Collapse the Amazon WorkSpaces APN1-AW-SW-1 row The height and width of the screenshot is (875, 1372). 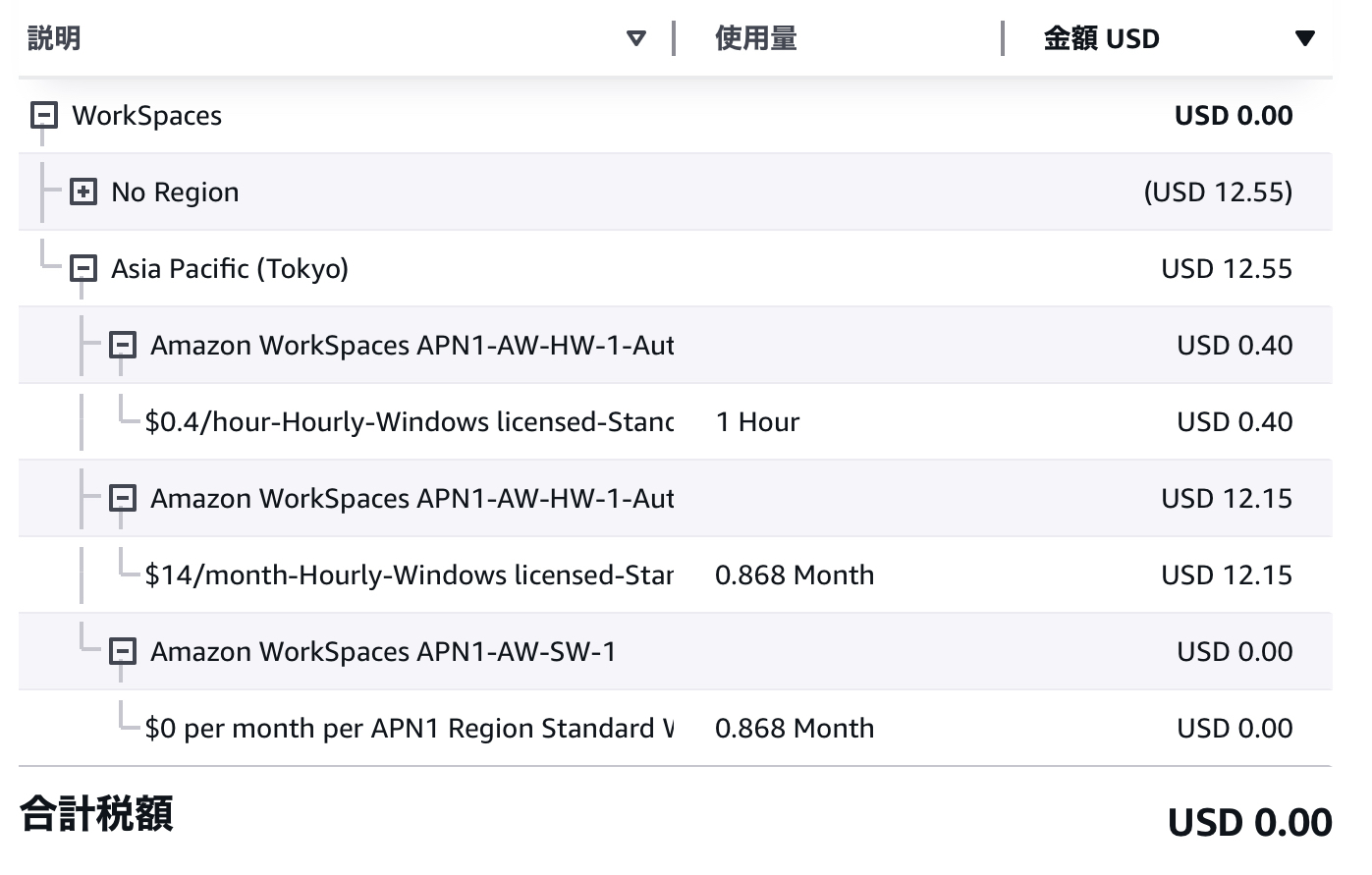coord(123,652)
